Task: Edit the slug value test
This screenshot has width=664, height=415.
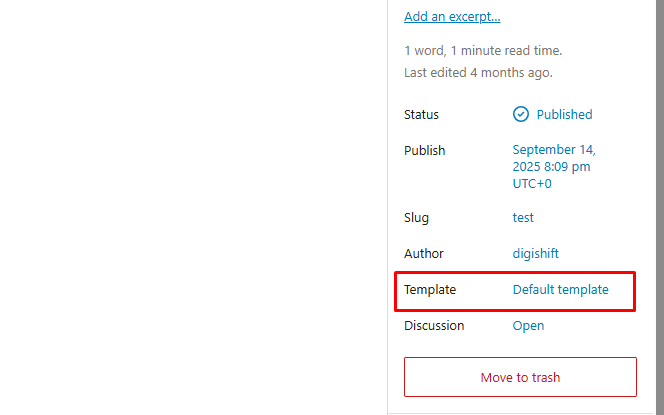Action: (x=523, y=218)
